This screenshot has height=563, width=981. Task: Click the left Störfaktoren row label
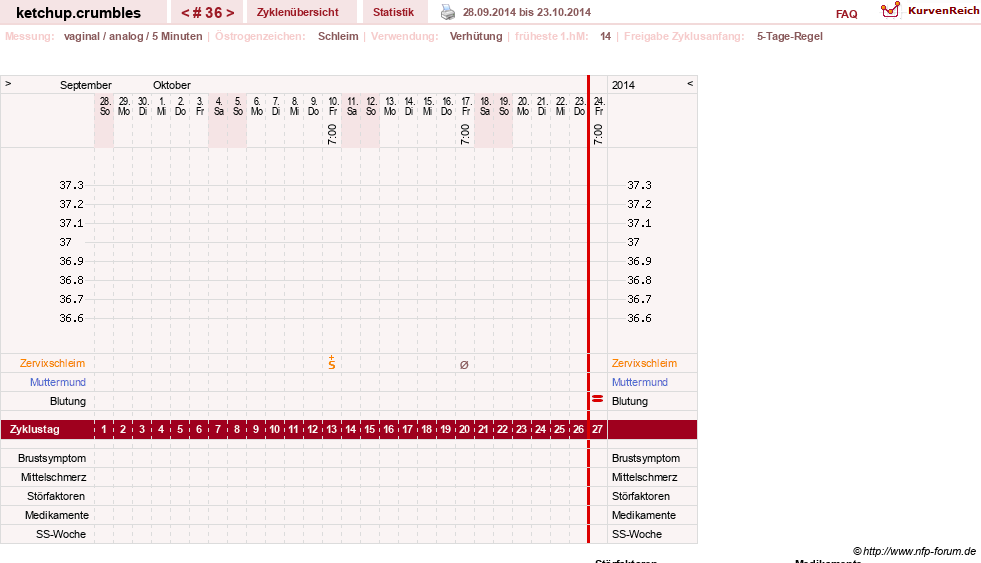pyautogui.click(x=56, y=496)
